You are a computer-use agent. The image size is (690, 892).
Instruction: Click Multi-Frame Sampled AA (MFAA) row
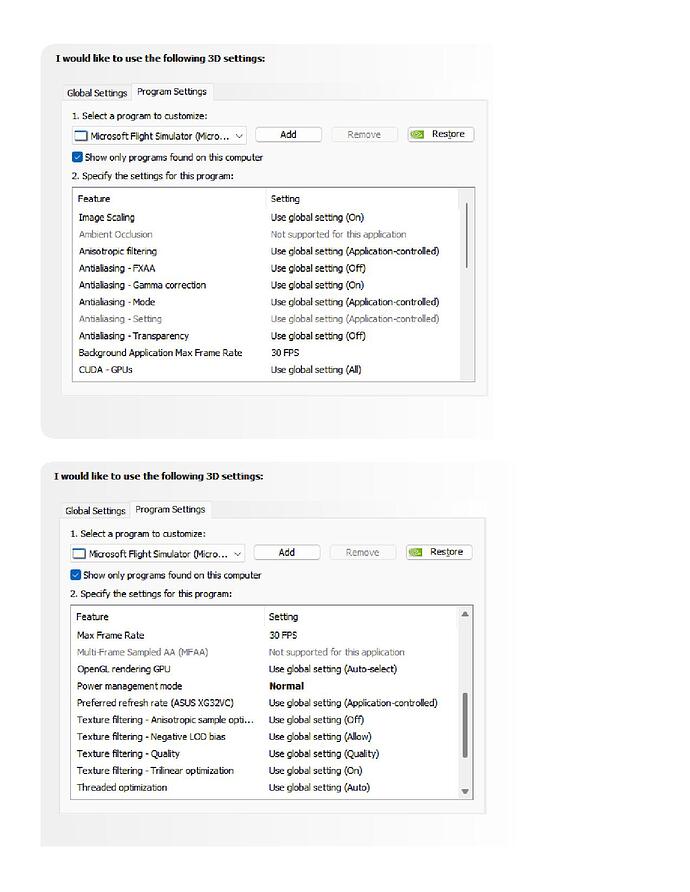[264, 652]
